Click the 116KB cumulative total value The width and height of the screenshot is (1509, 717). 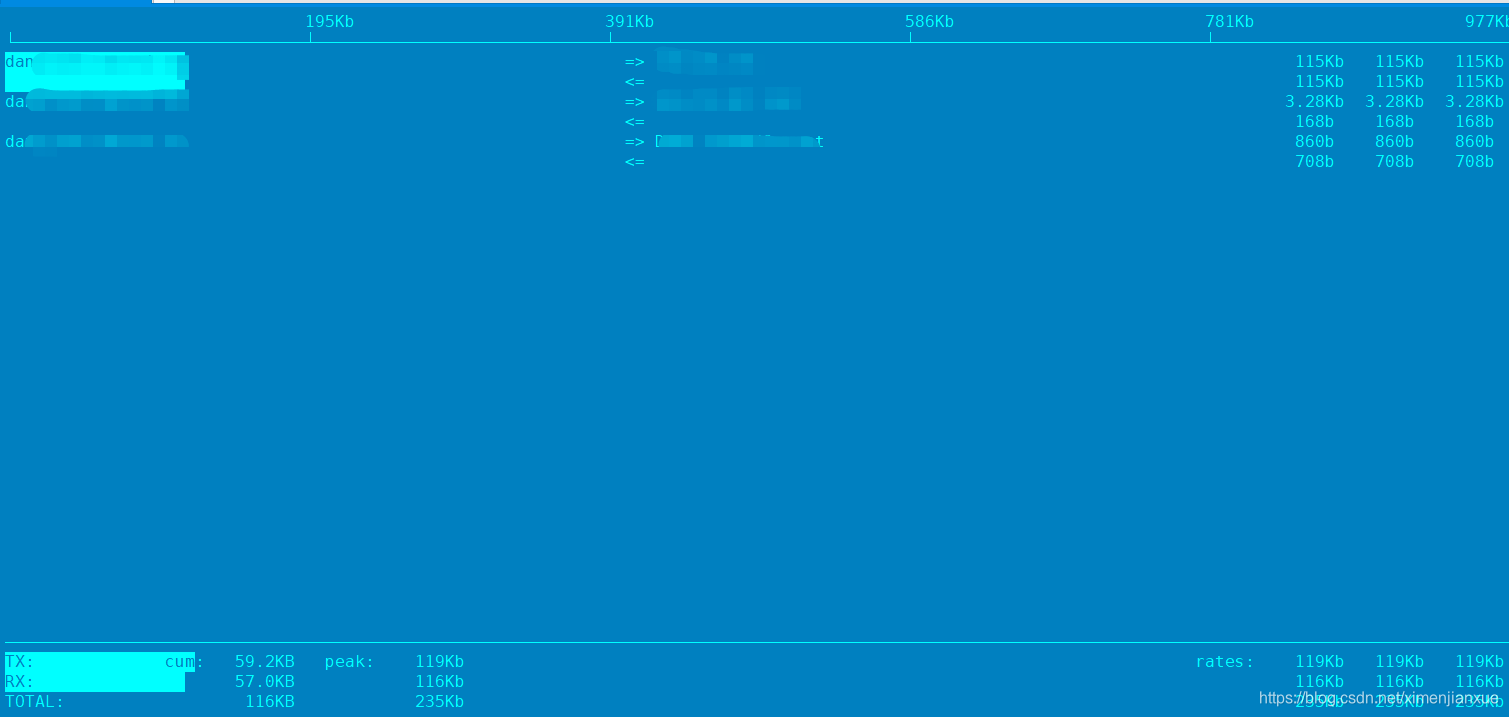270,702
